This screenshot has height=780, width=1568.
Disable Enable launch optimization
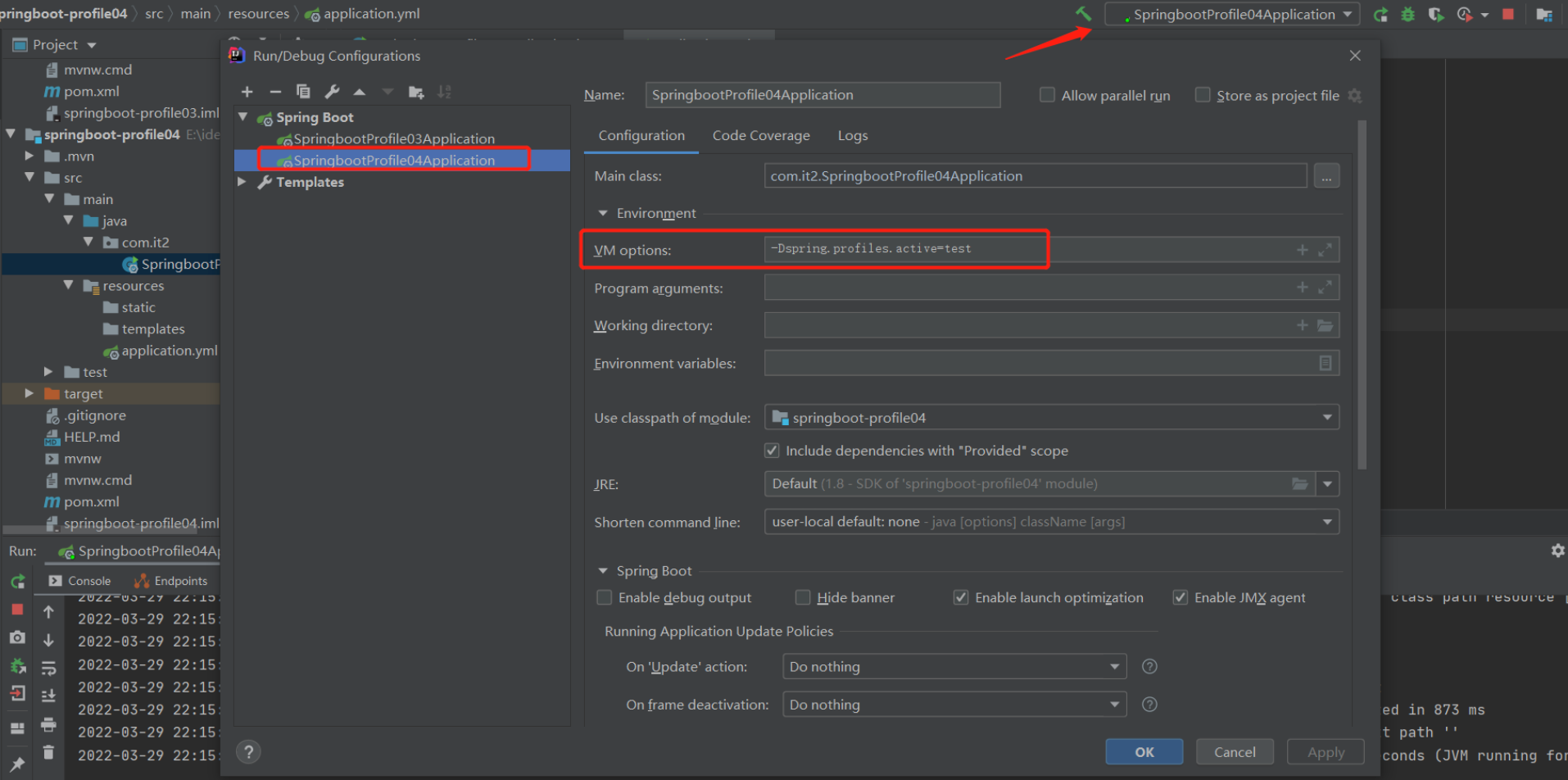pyautogui.click(x=961, y=597)
